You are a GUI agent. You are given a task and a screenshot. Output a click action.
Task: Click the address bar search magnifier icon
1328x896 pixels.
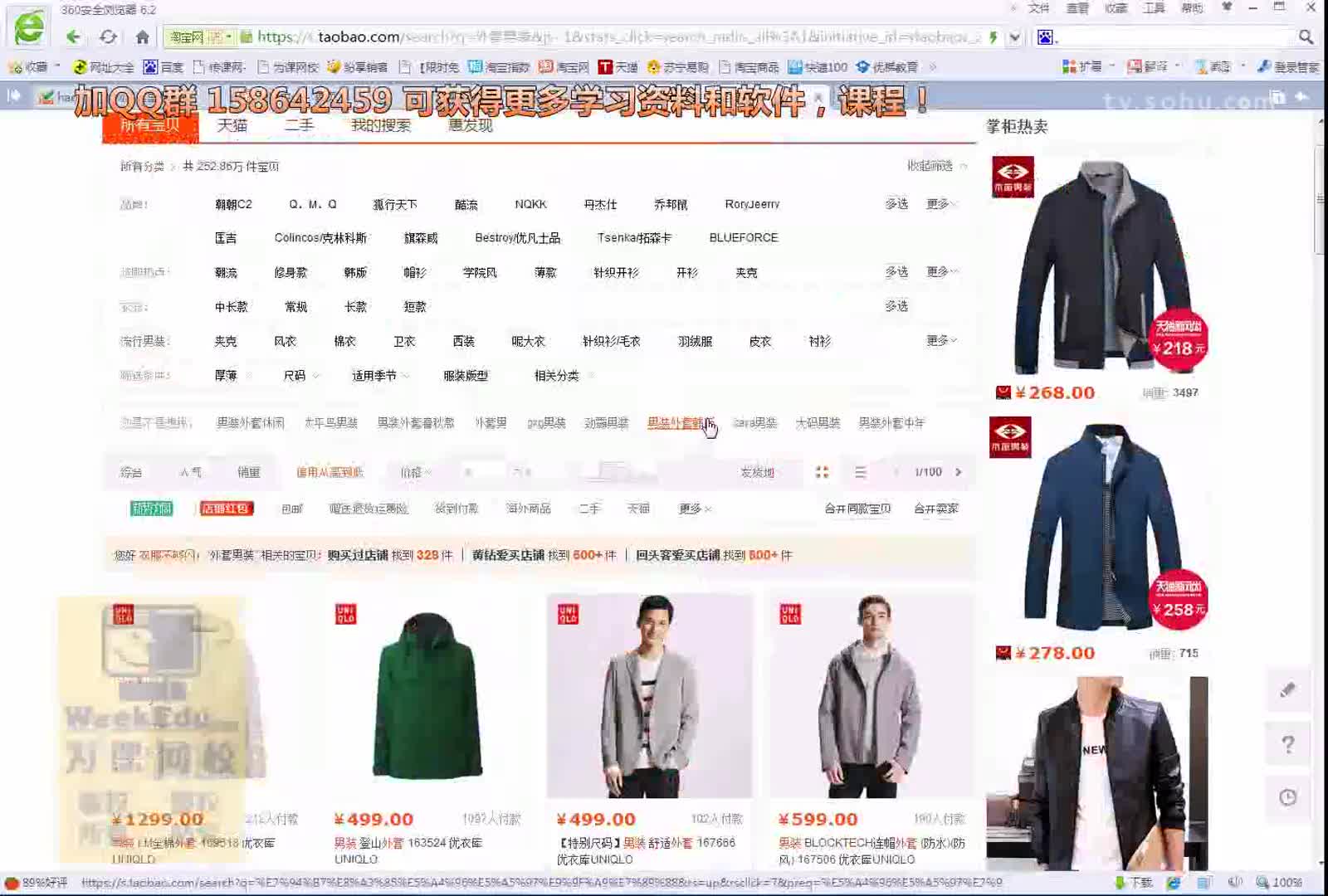click(1306, 37)
